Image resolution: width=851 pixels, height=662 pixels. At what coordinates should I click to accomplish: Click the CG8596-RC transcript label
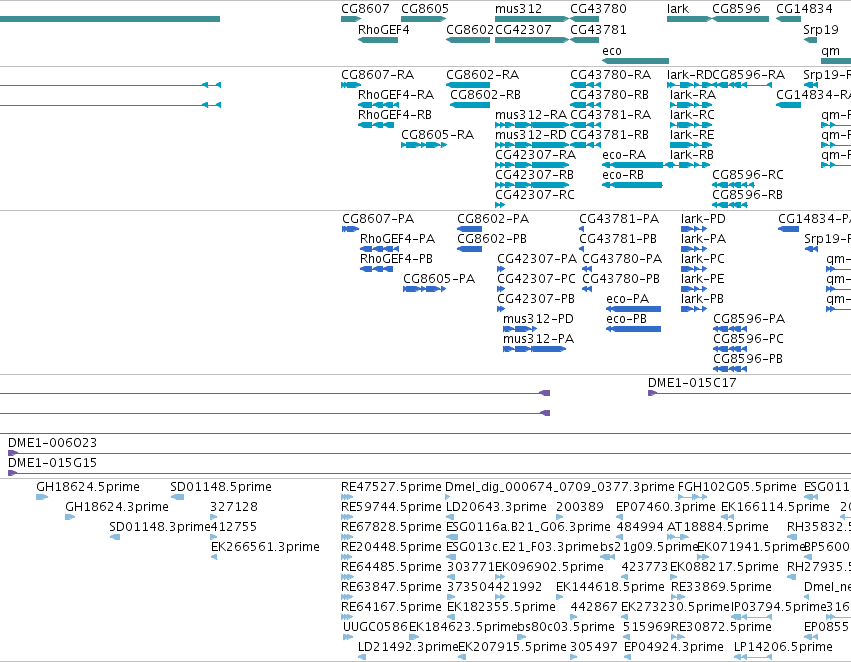click(748, 175)
